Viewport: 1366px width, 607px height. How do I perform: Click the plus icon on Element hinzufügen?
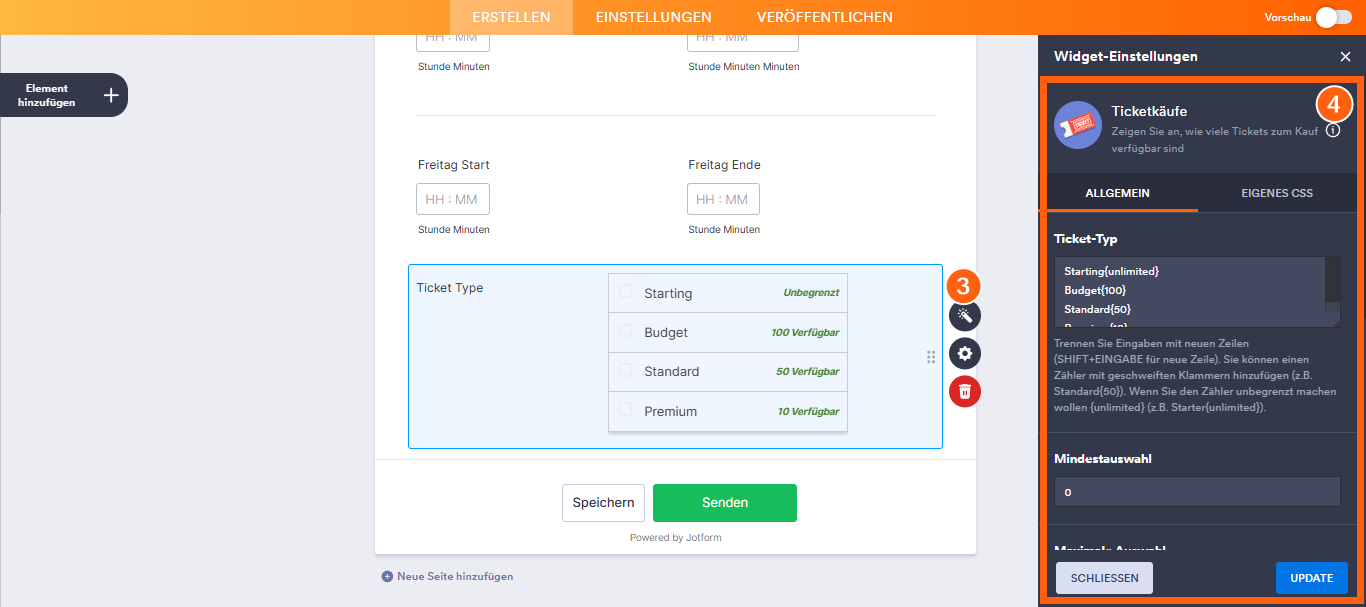point(111,95)
